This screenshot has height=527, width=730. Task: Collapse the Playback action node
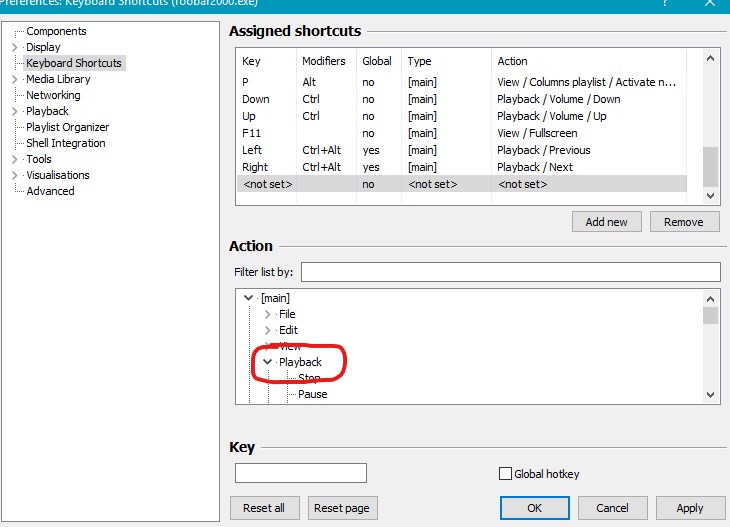coord(267,362)
